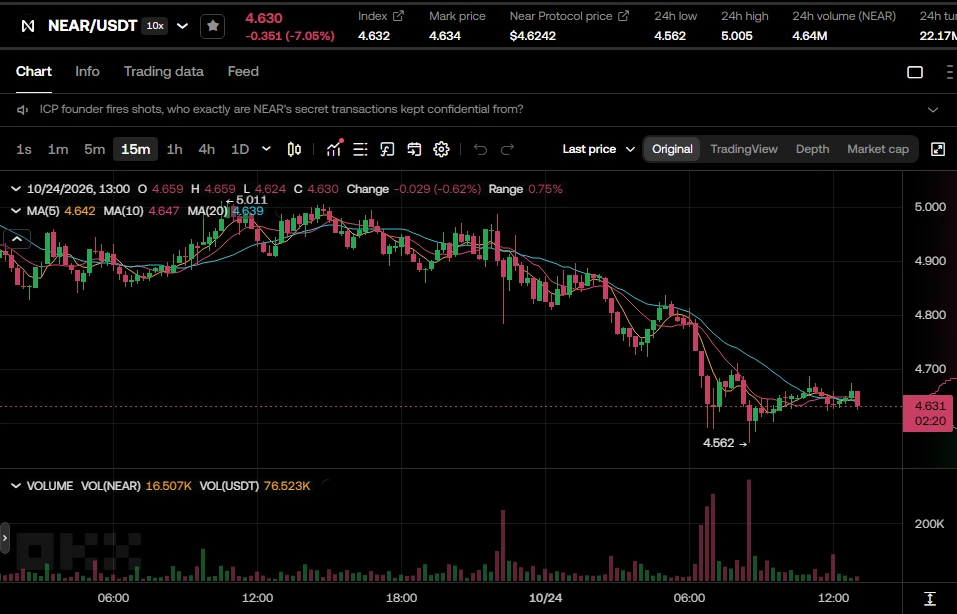Click the toolbar icon right of the list lines icon
The width and height of the screenshot is (957, 614).
[387, 149]
